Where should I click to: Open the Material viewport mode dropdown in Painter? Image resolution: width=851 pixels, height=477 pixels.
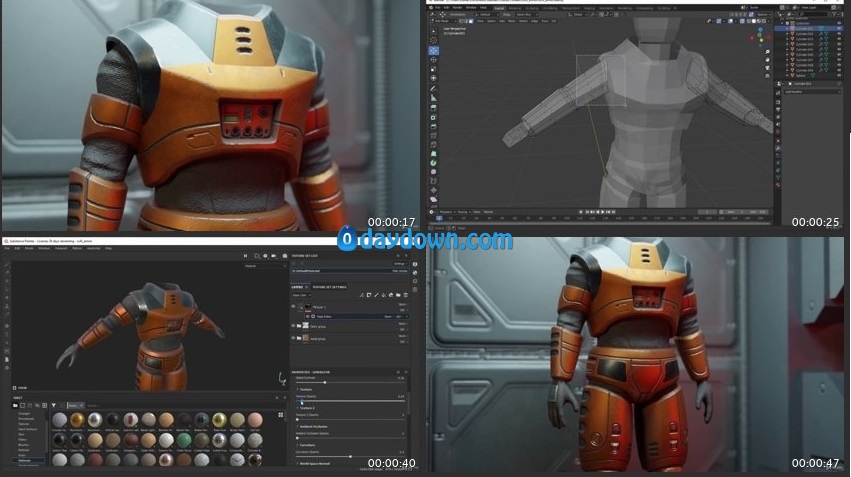click(264, 266)
